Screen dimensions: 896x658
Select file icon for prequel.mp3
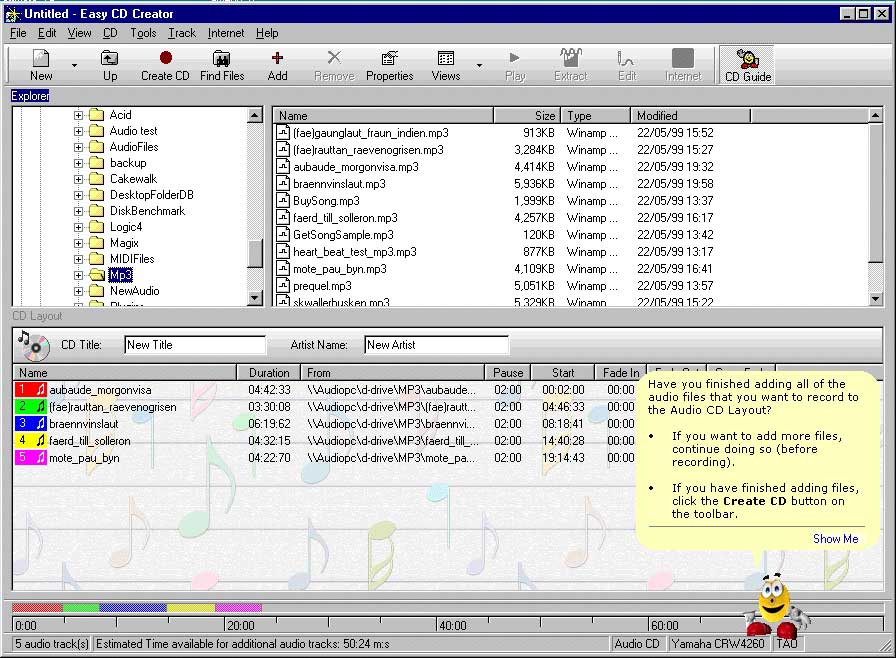[x=283, y=286]
